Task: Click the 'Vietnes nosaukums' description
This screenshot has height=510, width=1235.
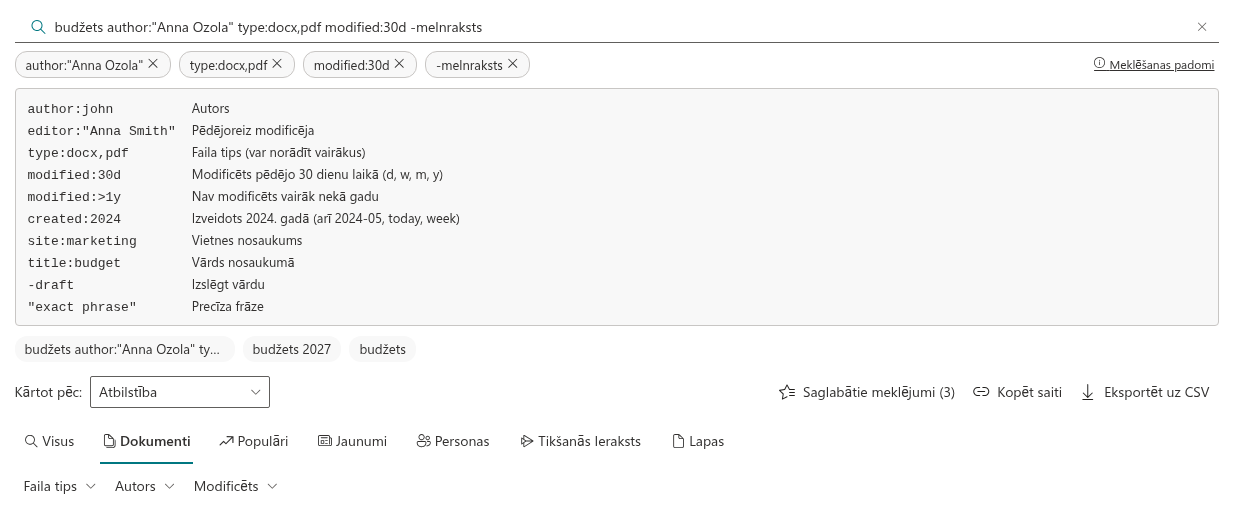Action: (247, 241)
